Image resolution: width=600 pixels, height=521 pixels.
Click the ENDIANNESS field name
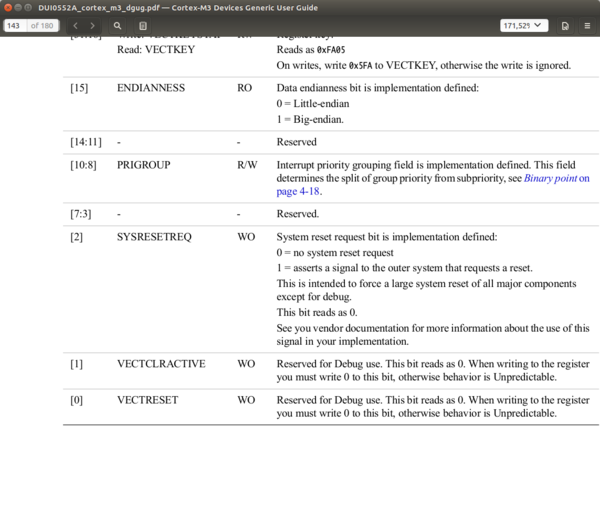(x=151, y=88)
